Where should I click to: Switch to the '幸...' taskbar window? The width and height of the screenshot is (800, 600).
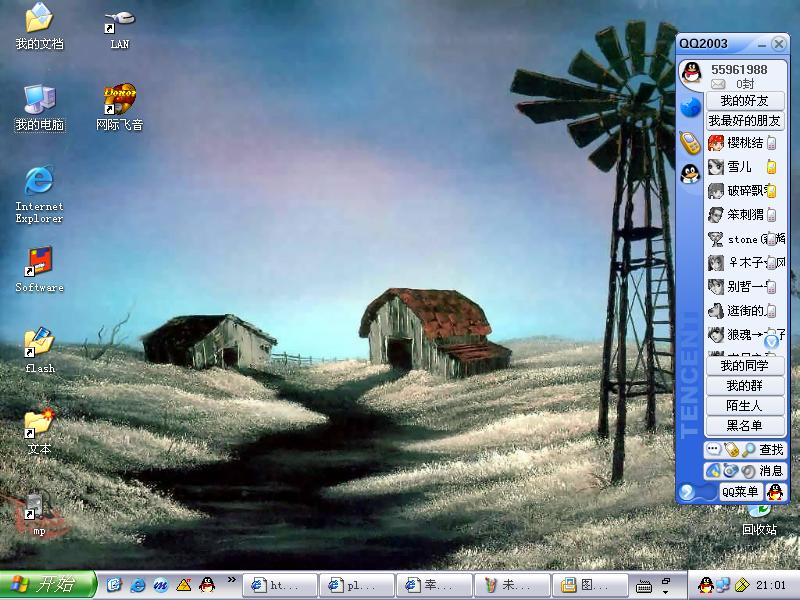click(434, 585)
